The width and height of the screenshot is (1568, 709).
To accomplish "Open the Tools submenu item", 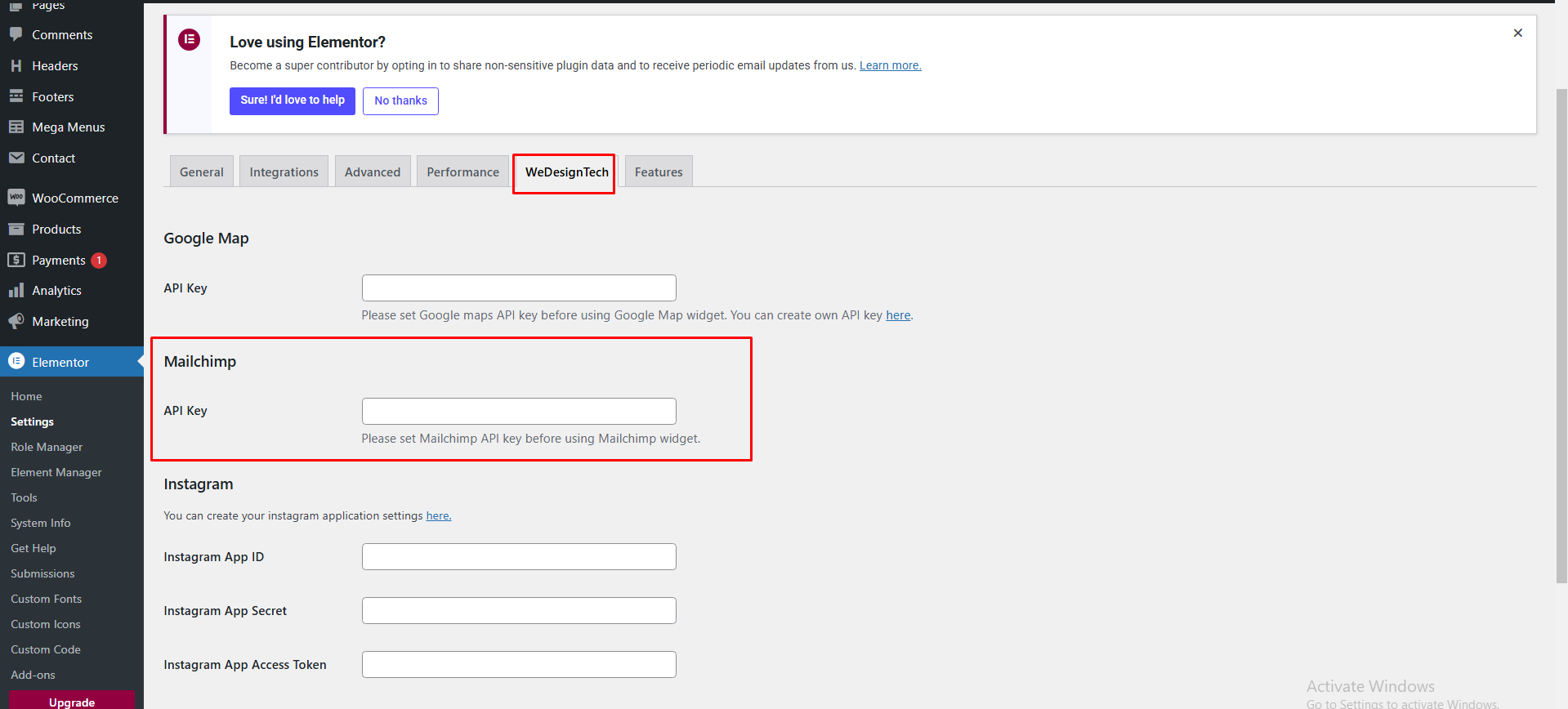I will pyautogui.click(x=24, y=497).
